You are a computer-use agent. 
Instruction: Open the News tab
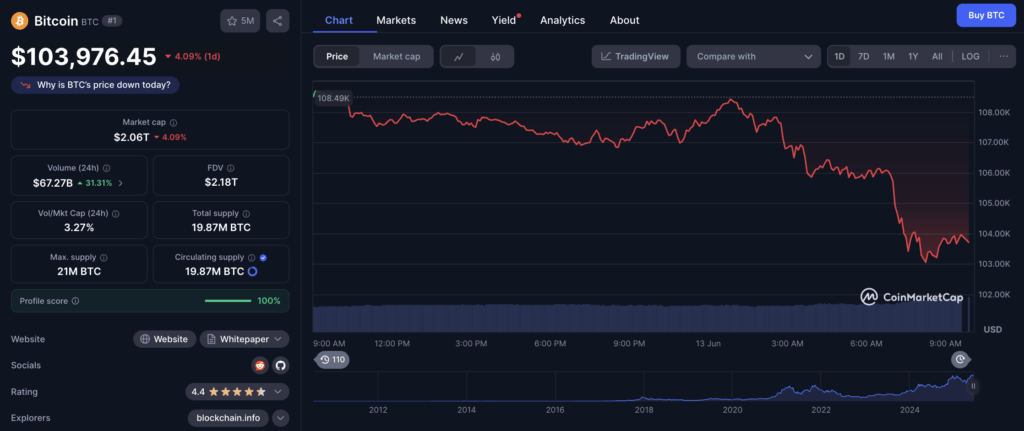point(454,20)
